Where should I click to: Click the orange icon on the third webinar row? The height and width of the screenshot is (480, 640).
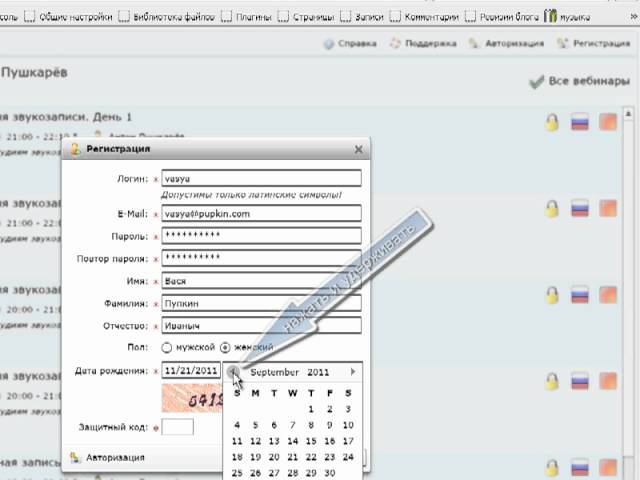click(x=608, y=295)
